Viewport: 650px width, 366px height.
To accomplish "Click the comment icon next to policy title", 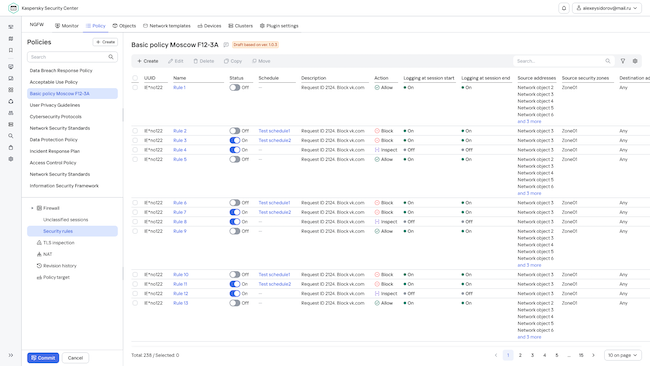I will point(226,45).
